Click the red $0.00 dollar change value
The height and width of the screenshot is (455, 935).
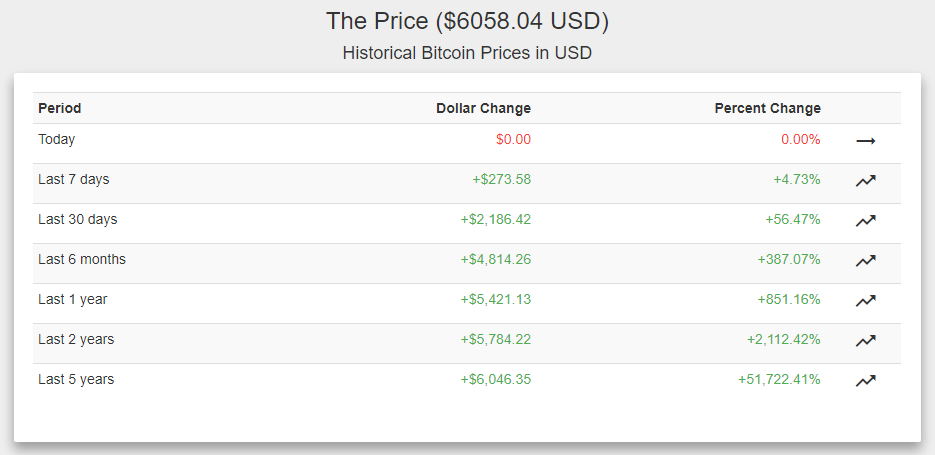[x=513, y=140]
